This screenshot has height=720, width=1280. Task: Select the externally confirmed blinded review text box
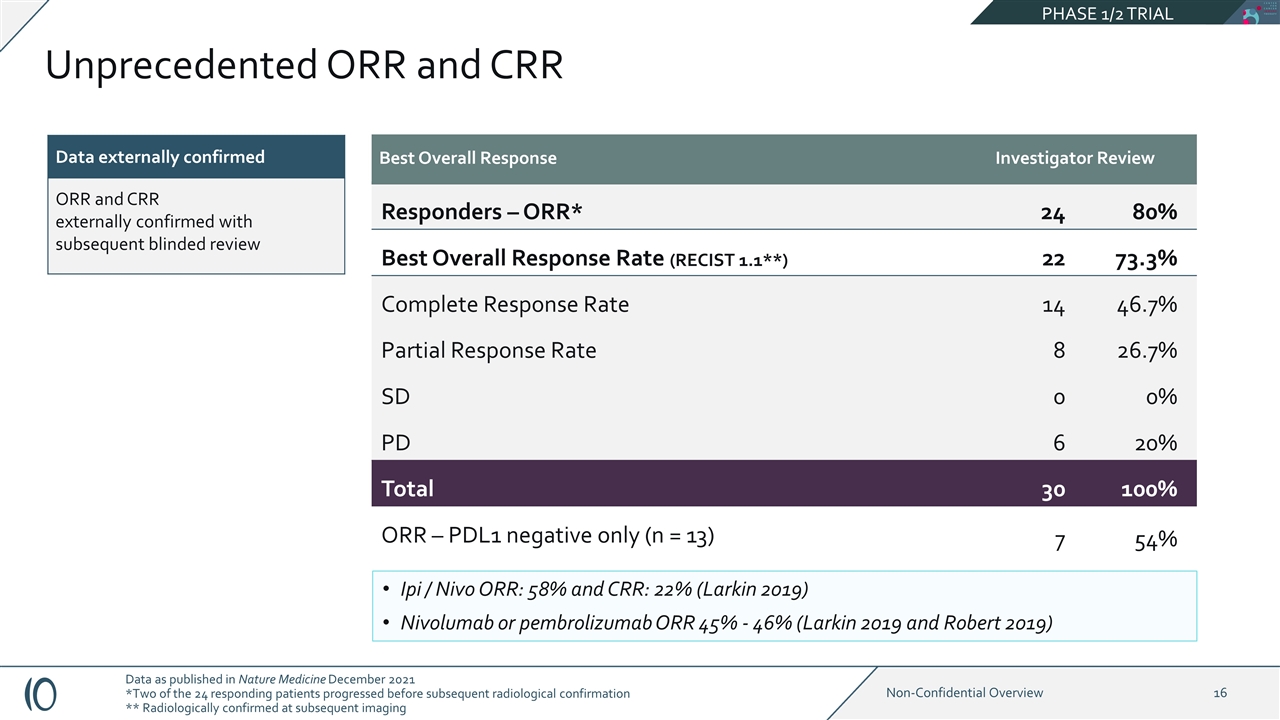coord(196,226)
